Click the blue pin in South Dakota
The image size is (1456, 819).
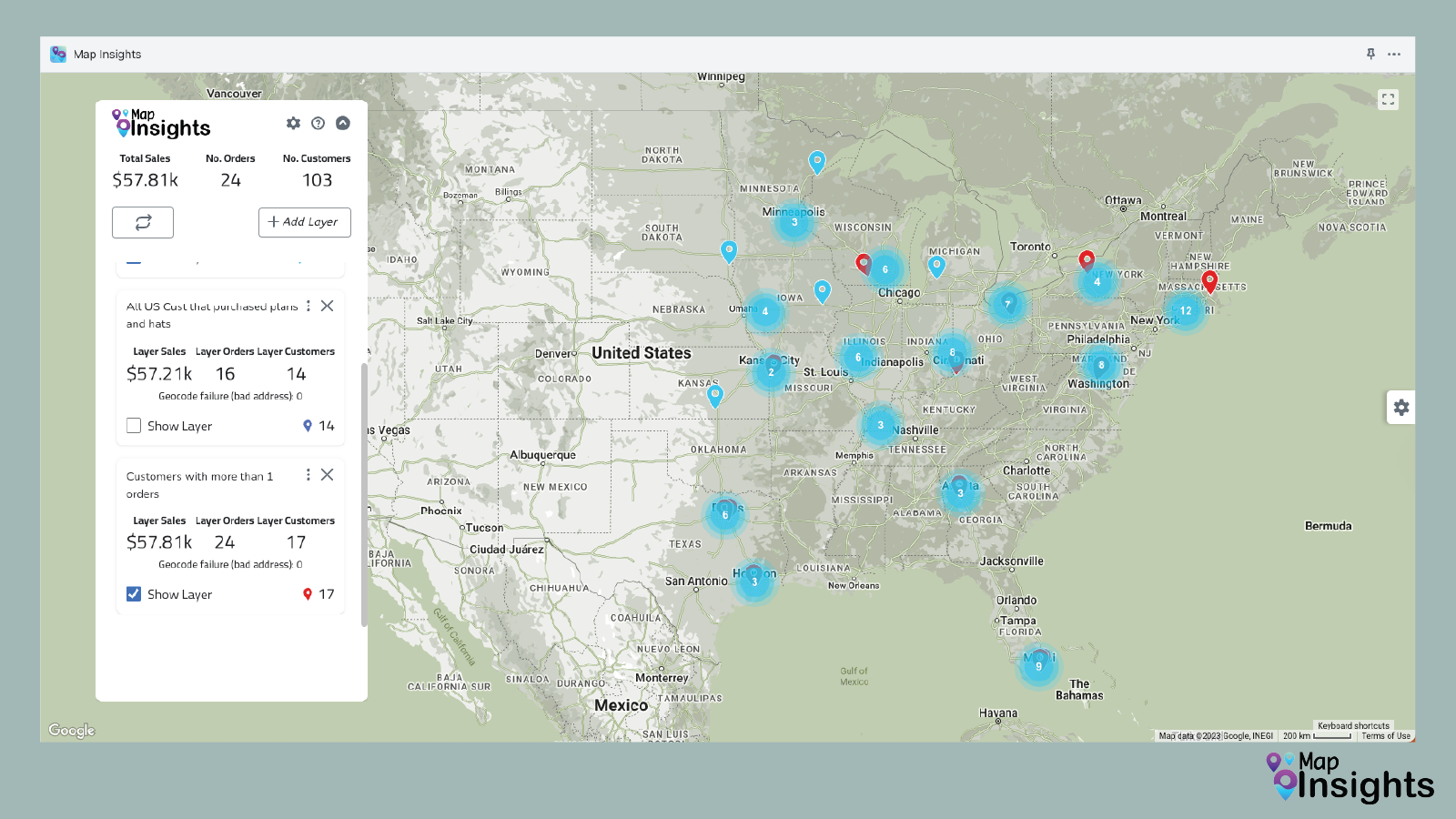[x=729, y=251]
